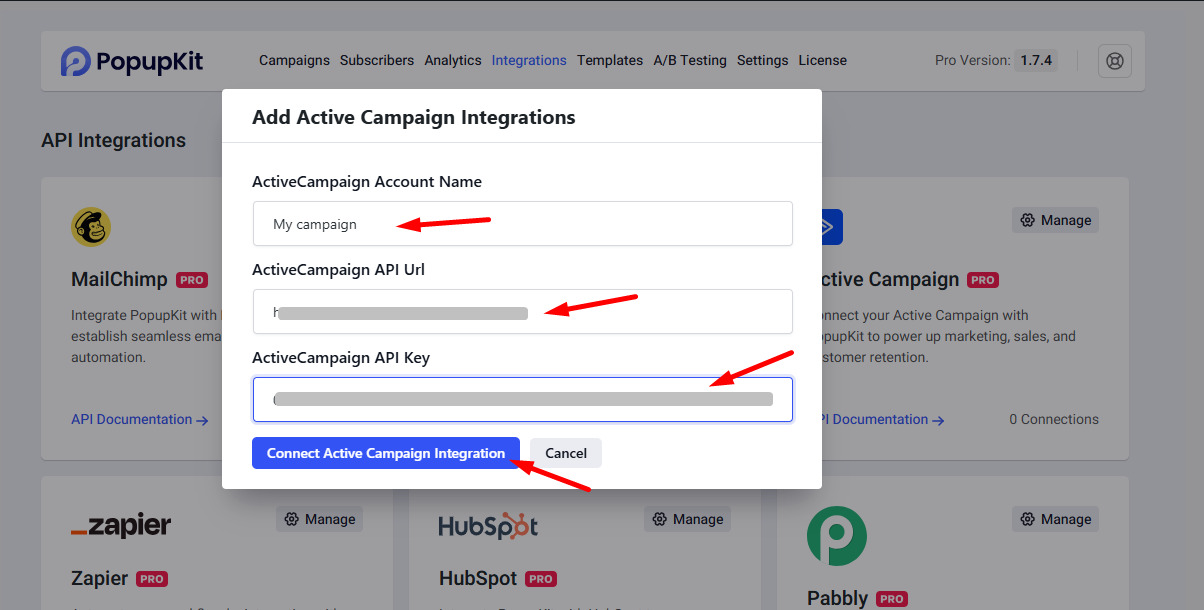Click the circular icon near the version number
Viewport: 1204px width, 610px height.
(x=1114, y=60)
